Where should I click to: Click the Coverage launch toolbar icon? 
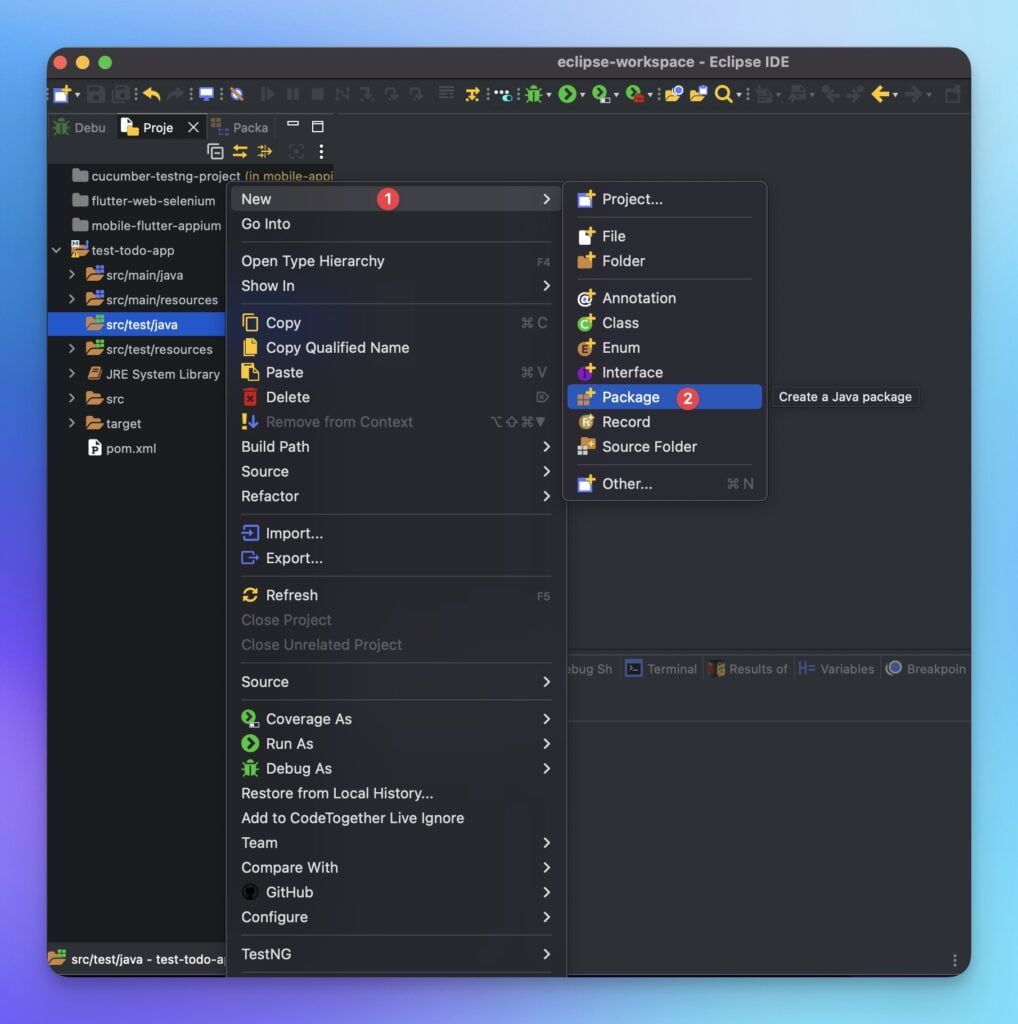600,94
